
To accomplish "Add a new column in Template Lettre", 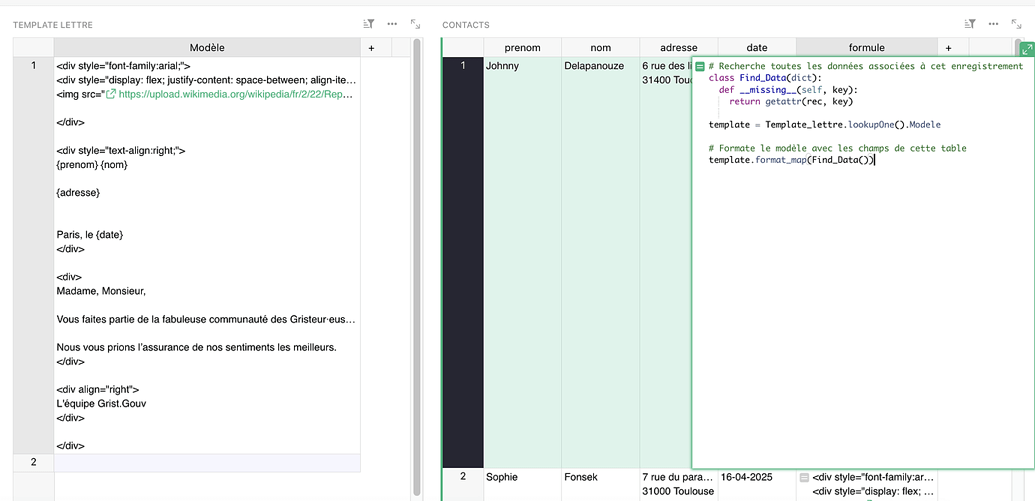I will [372, 48].
